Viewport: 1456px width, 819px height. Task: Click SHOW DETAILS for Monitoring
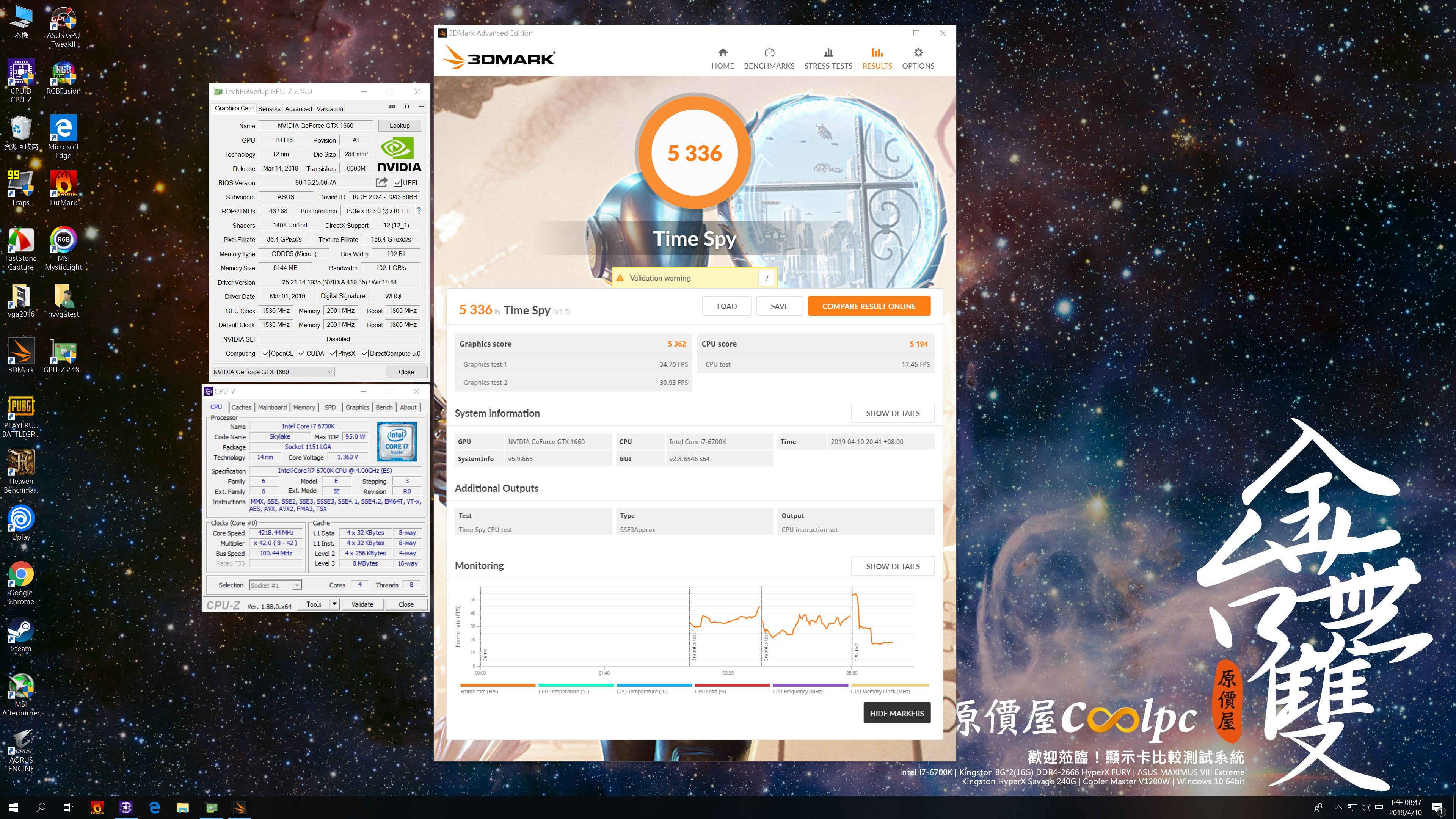click(893, 566)
